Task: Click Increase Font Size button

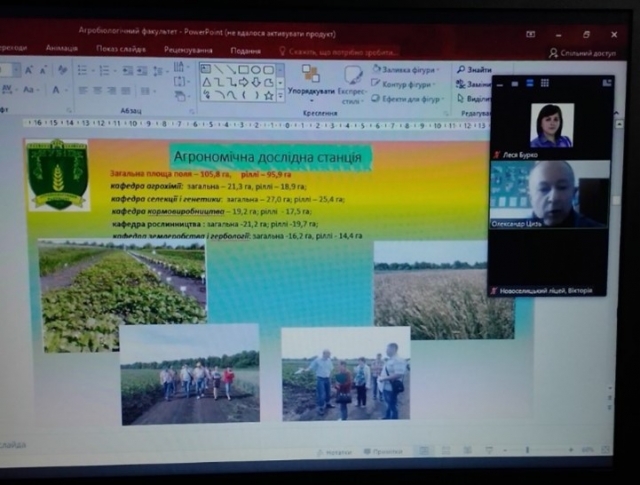Action: [29, 70]
